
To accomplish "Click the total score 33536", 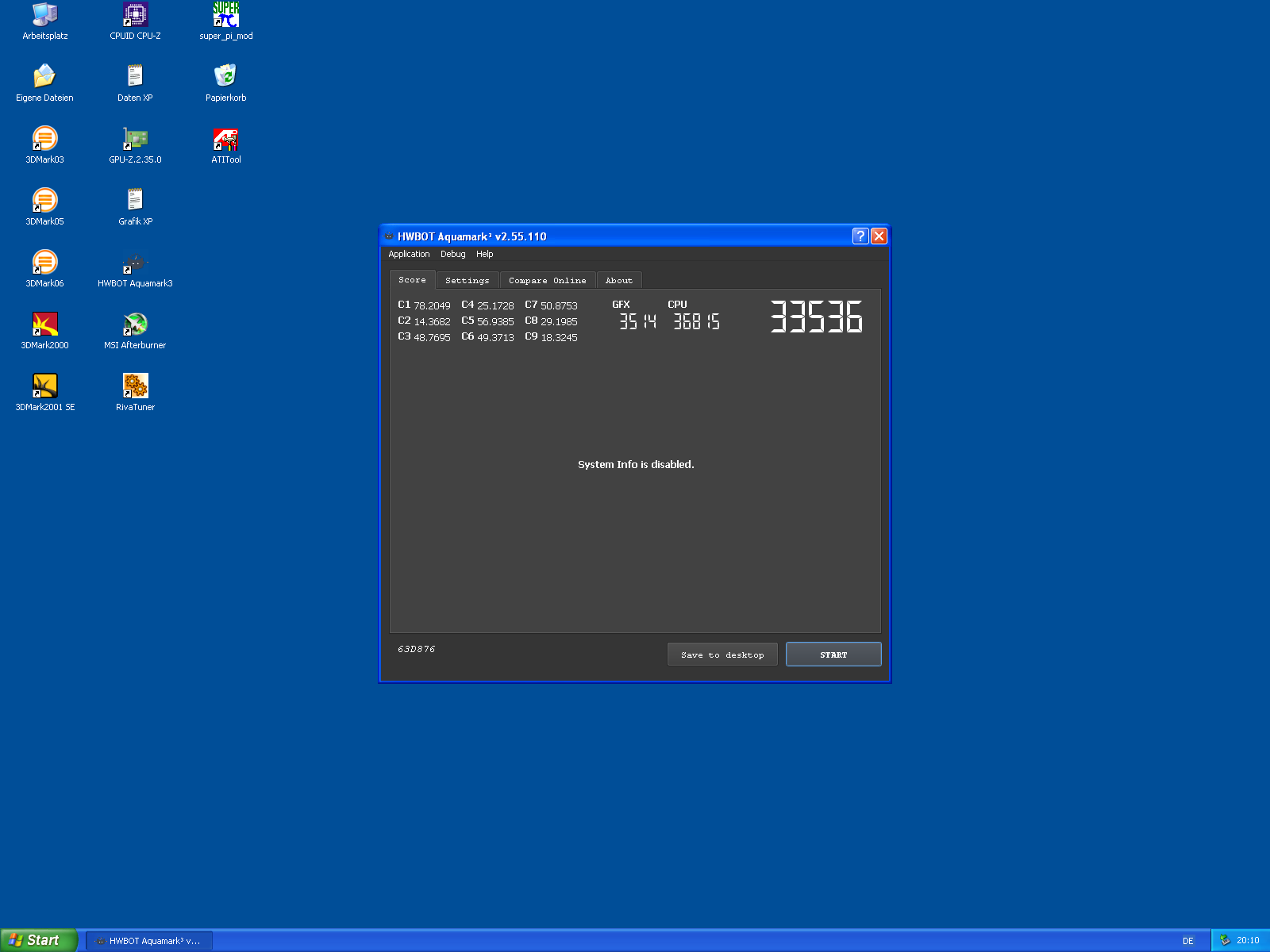I will (x=816, y=317).
